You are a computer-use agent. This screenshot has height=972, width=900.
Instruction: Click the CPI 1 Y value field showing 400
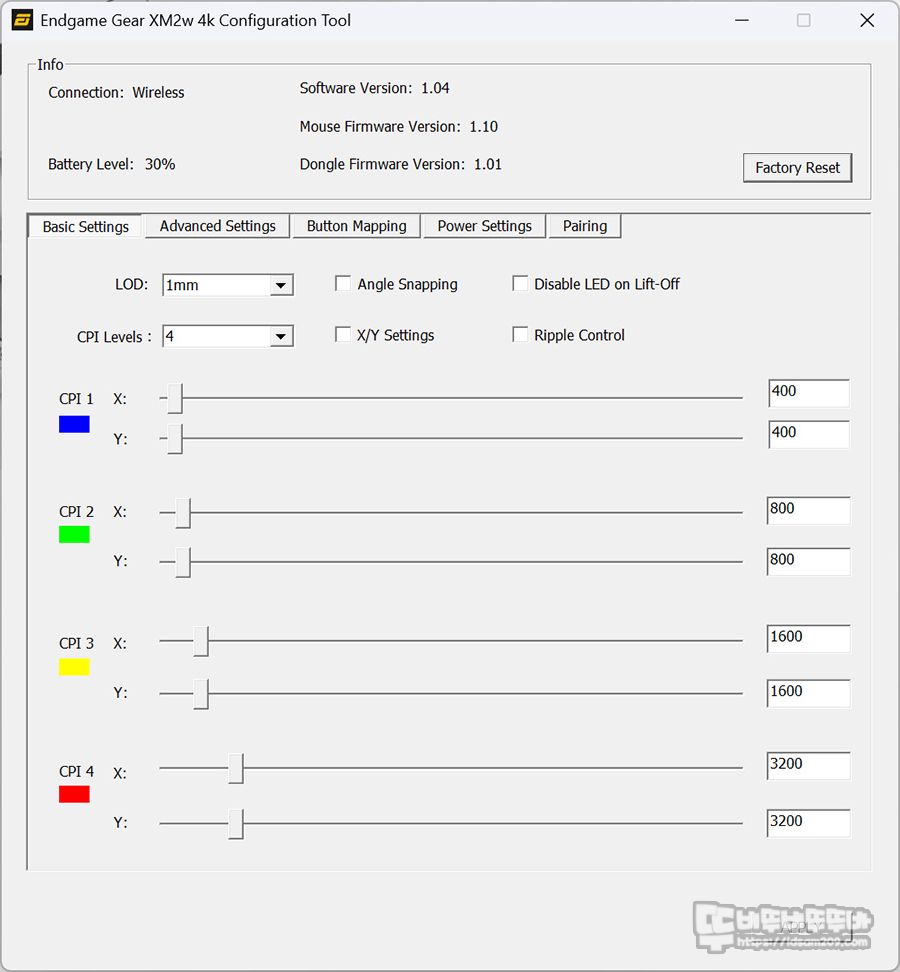809,435
